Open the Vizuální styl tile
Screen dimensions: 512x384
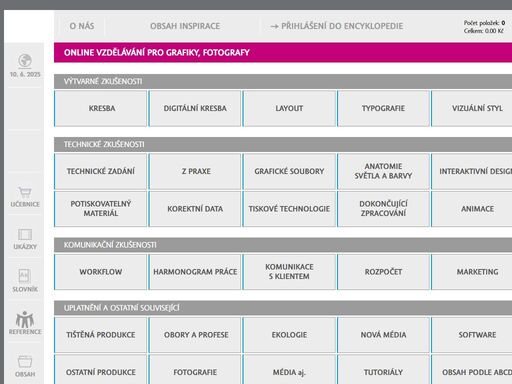pos(471,108)
